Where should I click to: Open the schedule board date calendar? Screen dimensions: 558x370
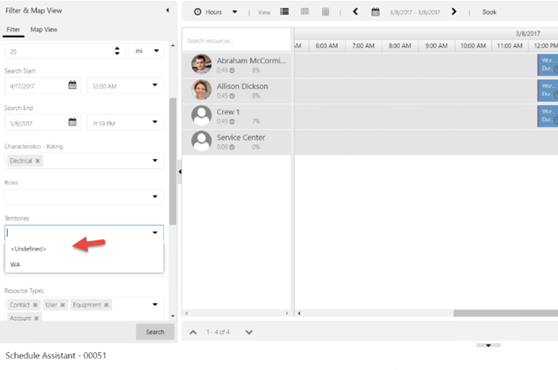[375, 12]
